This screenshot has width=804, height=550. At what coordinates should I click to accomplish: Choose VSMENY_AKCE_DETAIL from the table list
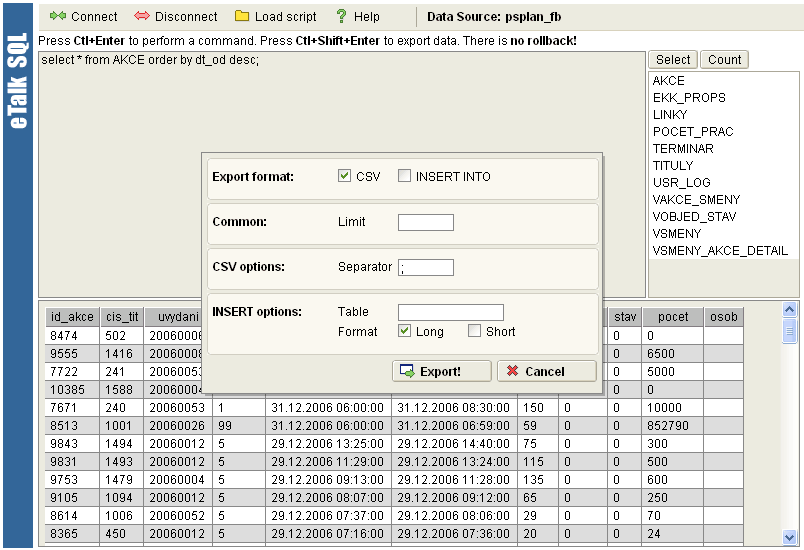coord(720,251)
